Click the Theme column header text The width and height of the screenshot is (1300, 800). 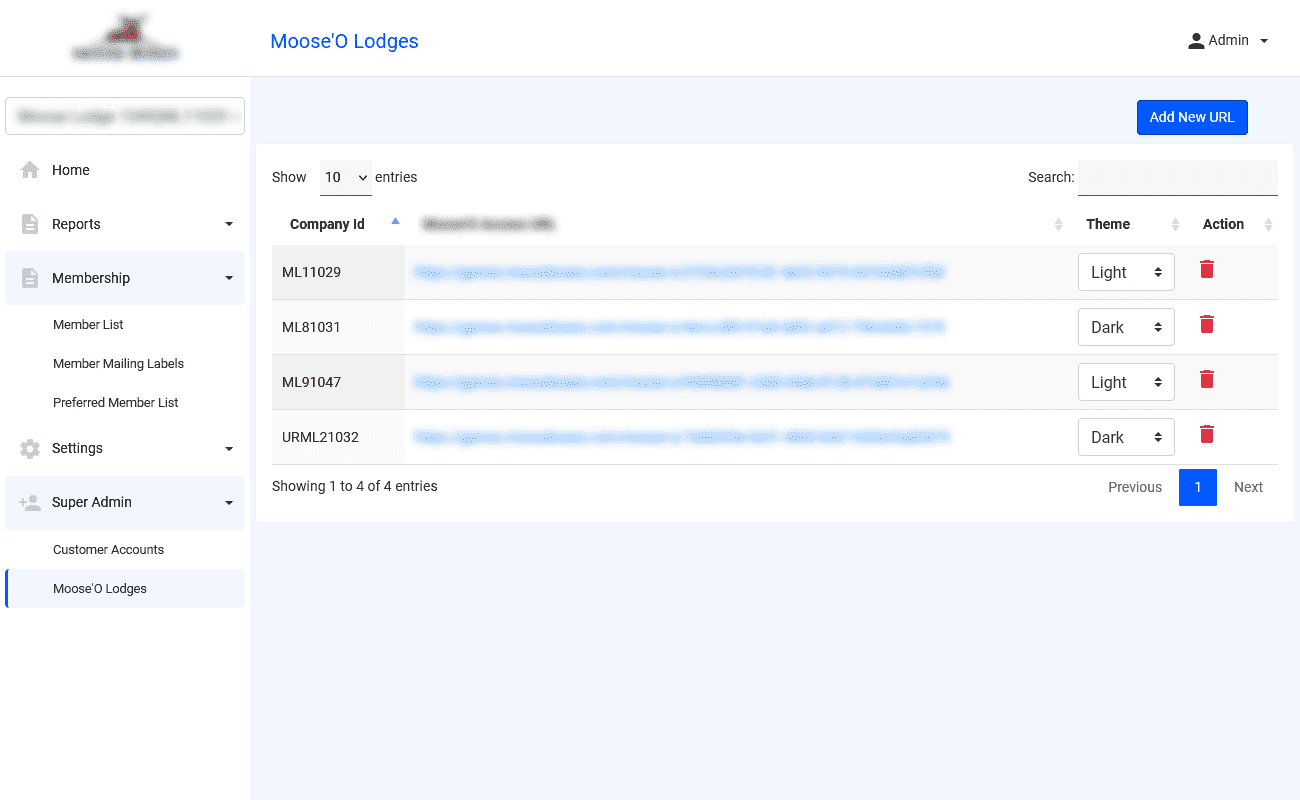1108,224
